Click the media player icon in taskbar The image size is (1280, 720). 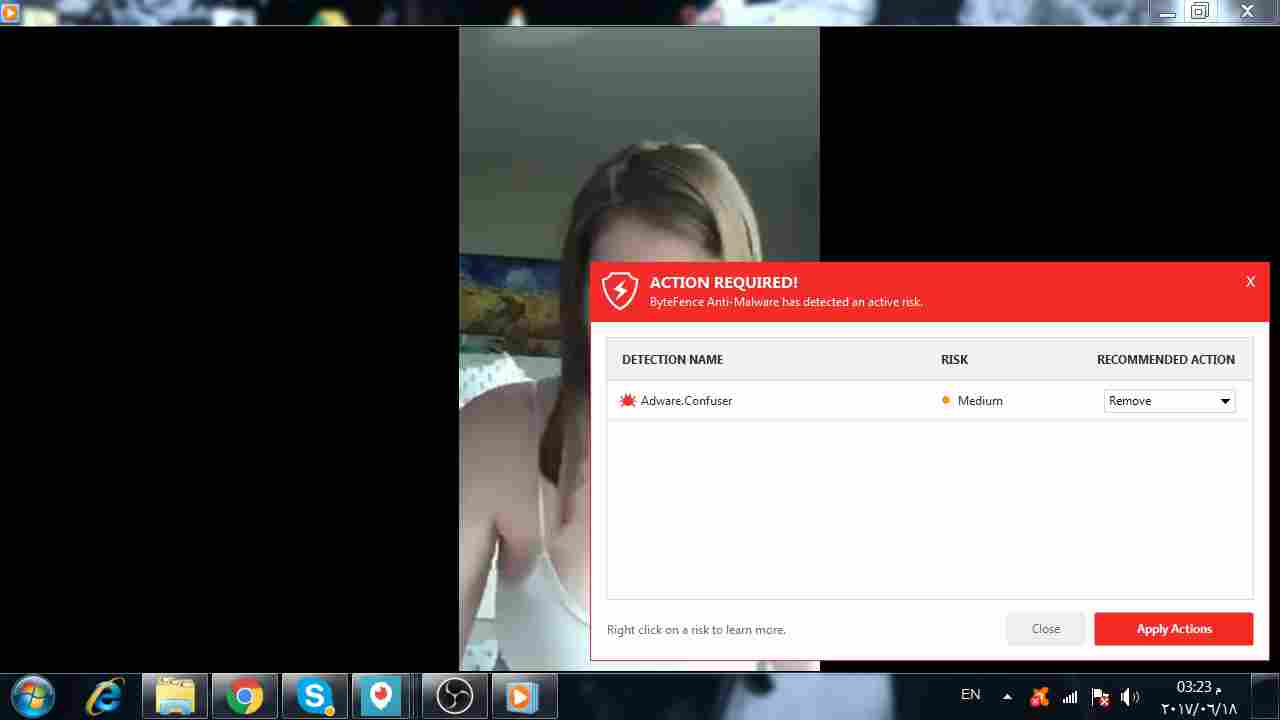[x=522, y=696]
